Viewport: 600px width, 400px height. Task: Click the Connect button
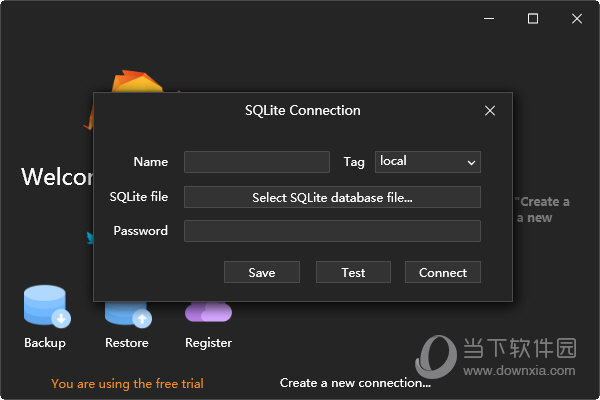point(443,272)
